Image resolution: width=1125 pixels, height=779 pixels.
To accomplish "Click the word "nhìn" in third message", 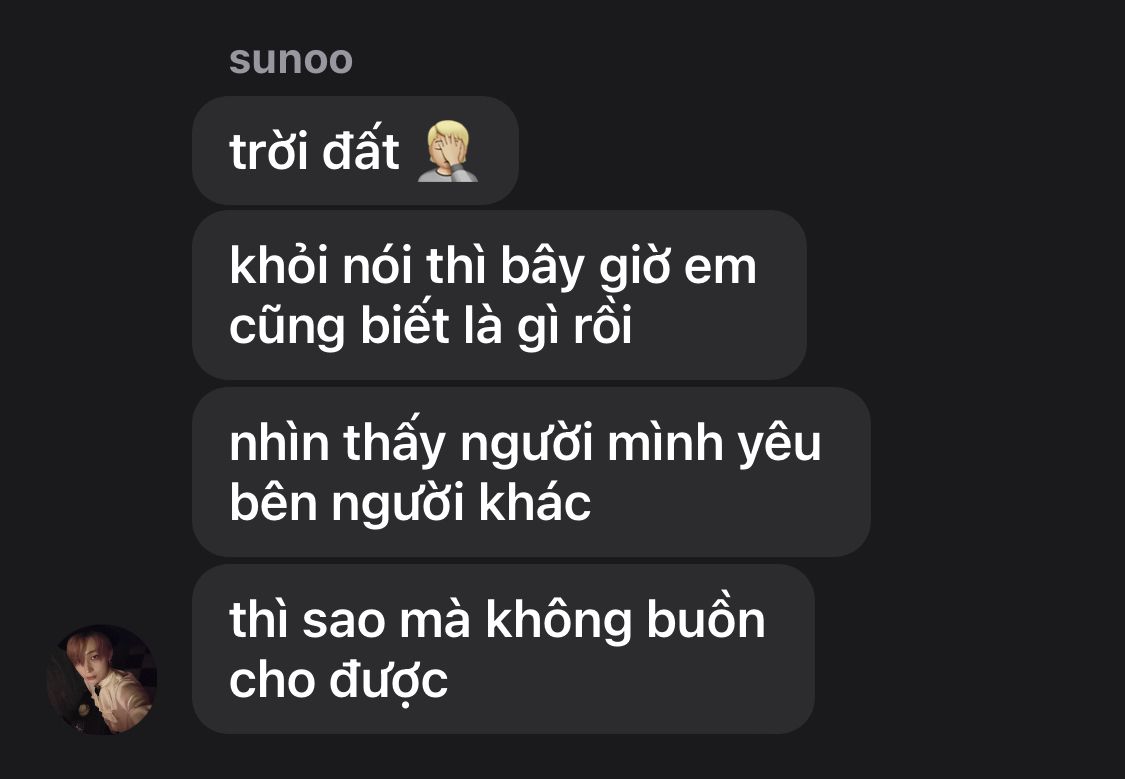I will pyautogui.click(x=278, y=443).
